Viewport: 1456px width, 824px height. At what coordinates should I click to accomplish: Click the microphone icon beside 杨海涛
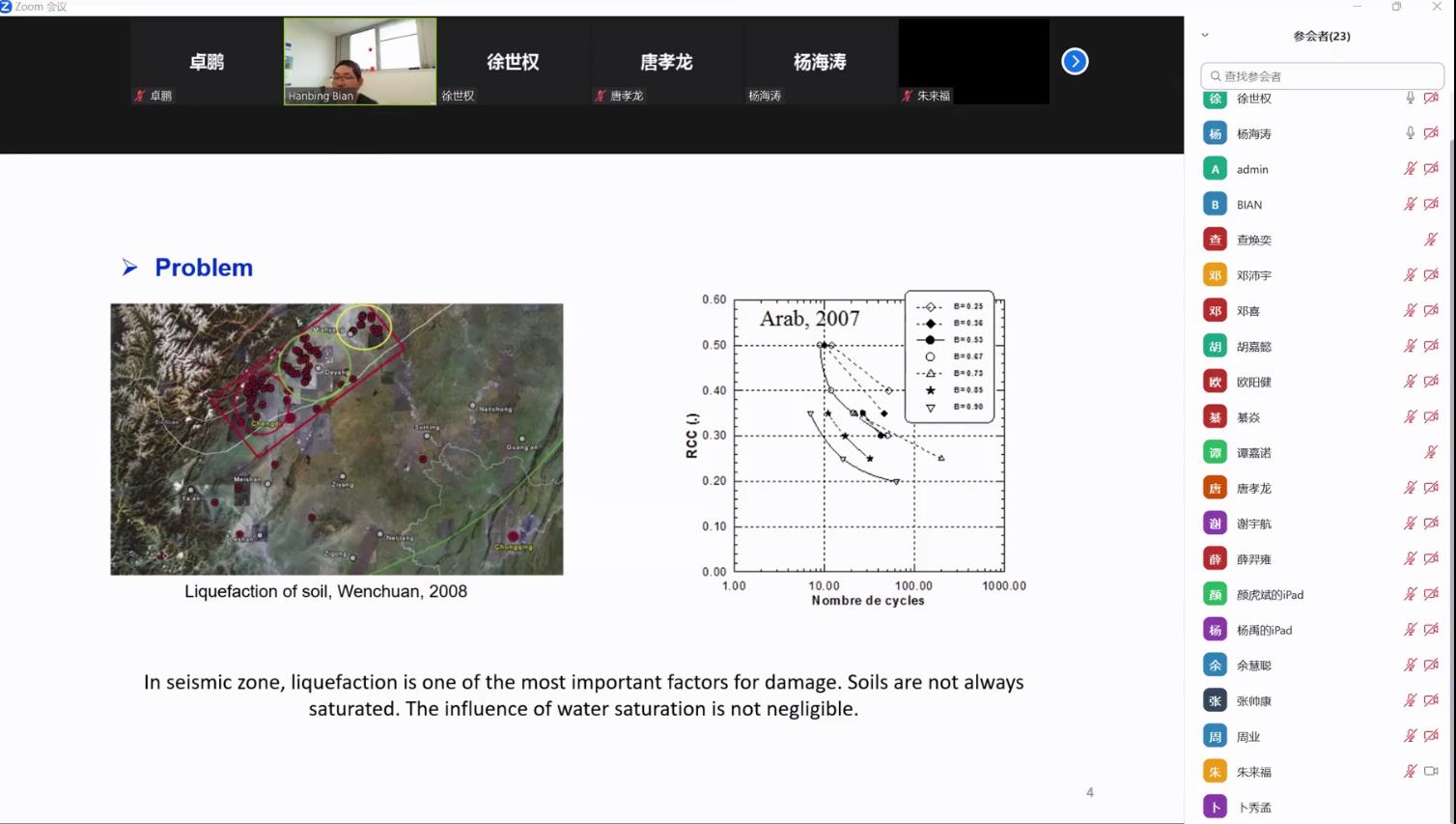click(x=1410, y=133)
